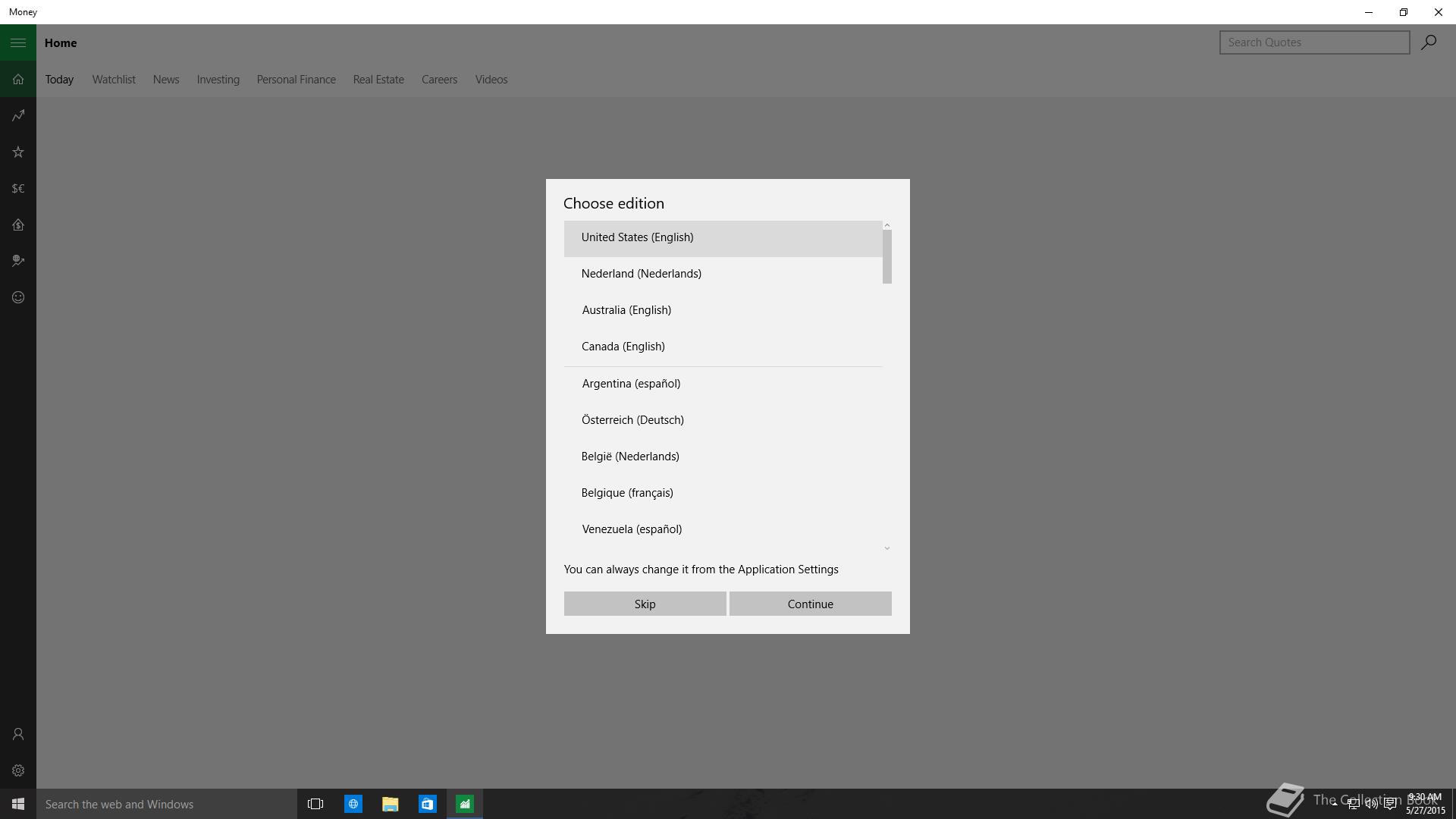Open the Investing tab
The width and height of the screenshot is (1456, 819).
click(x=218, y=80)
